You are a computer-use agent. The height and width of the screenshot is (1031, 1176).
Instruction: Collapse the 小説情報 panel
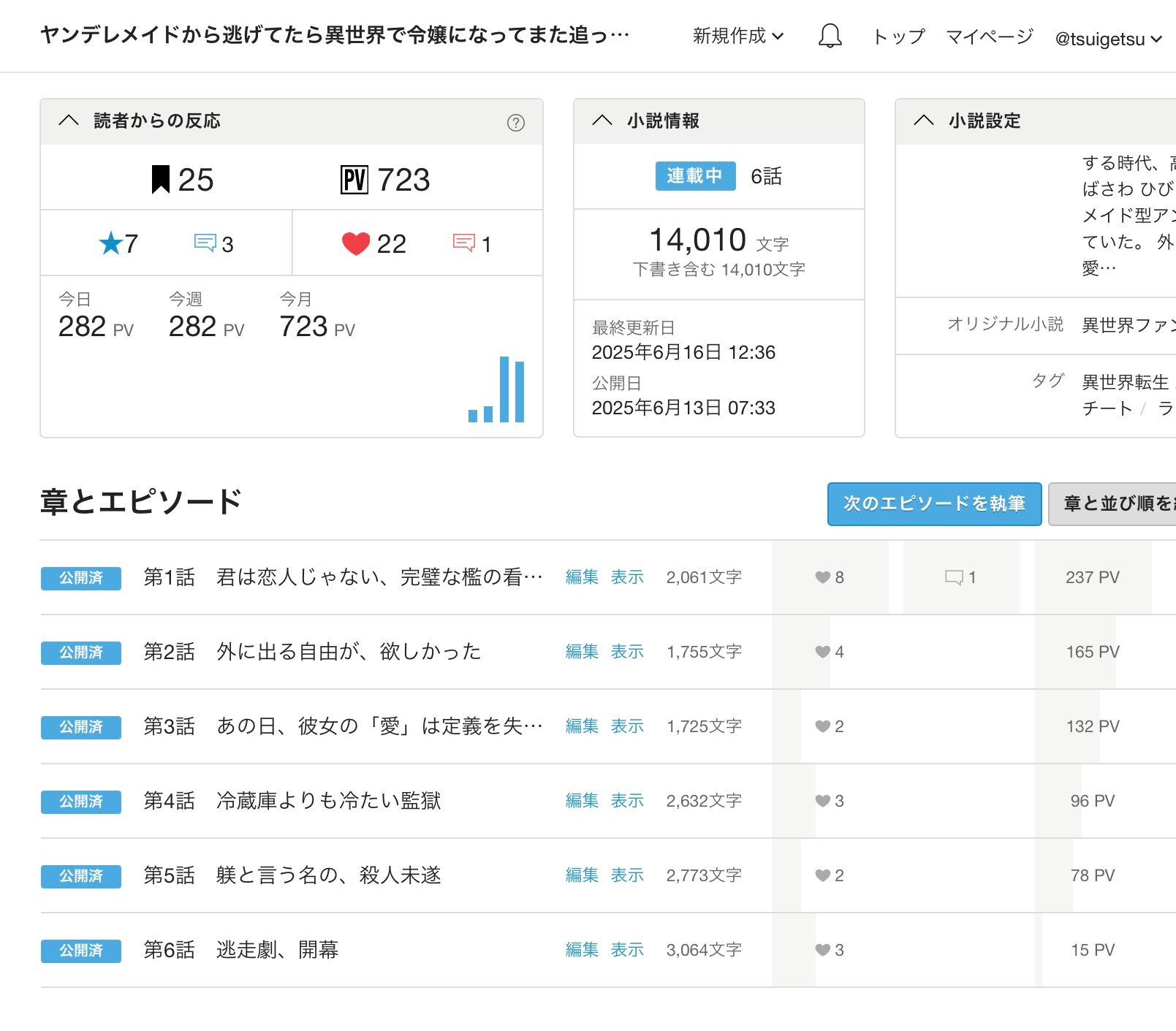coord(602,121)
